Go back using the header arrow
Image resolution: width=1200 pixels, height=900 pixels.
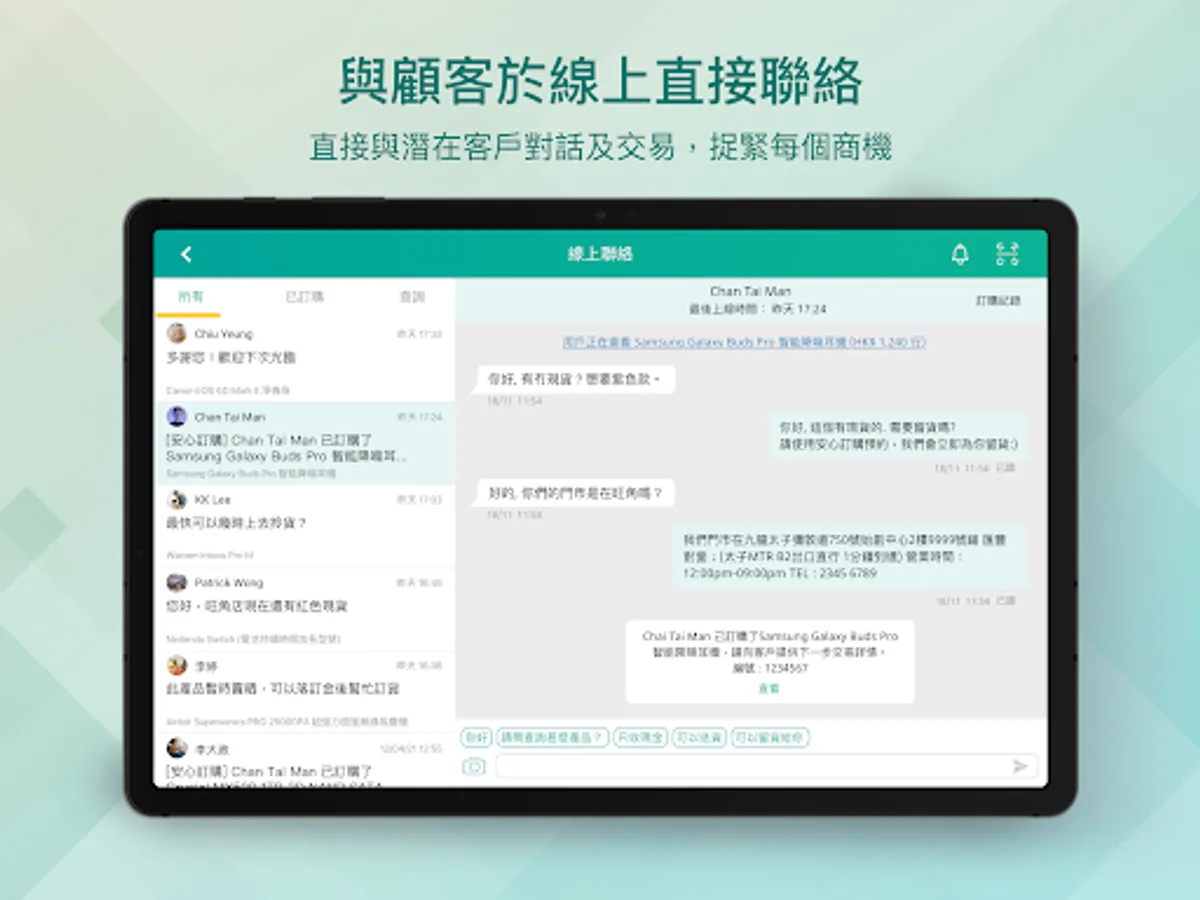coord(186,255)
